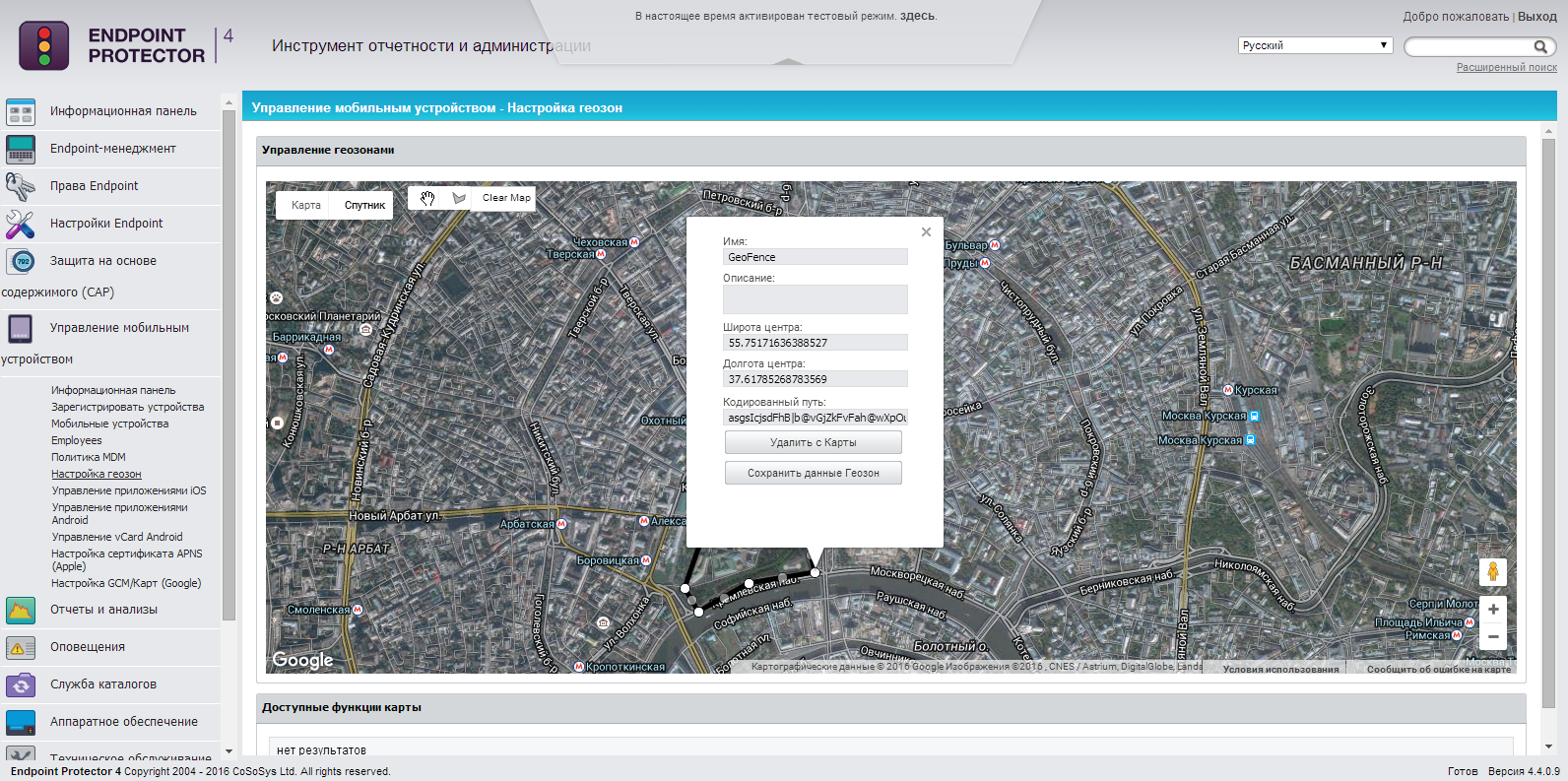Expand the Права Endpoint menu

click(95, 186)
